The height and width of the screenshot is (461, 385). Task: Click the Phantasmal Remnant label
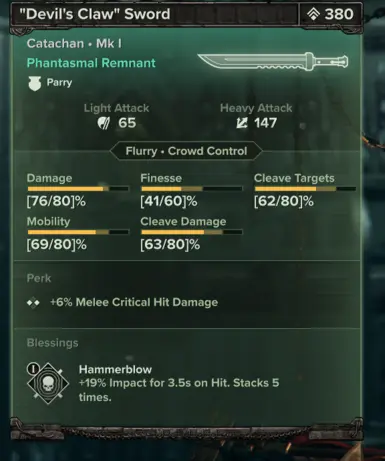tap(91, 63)
